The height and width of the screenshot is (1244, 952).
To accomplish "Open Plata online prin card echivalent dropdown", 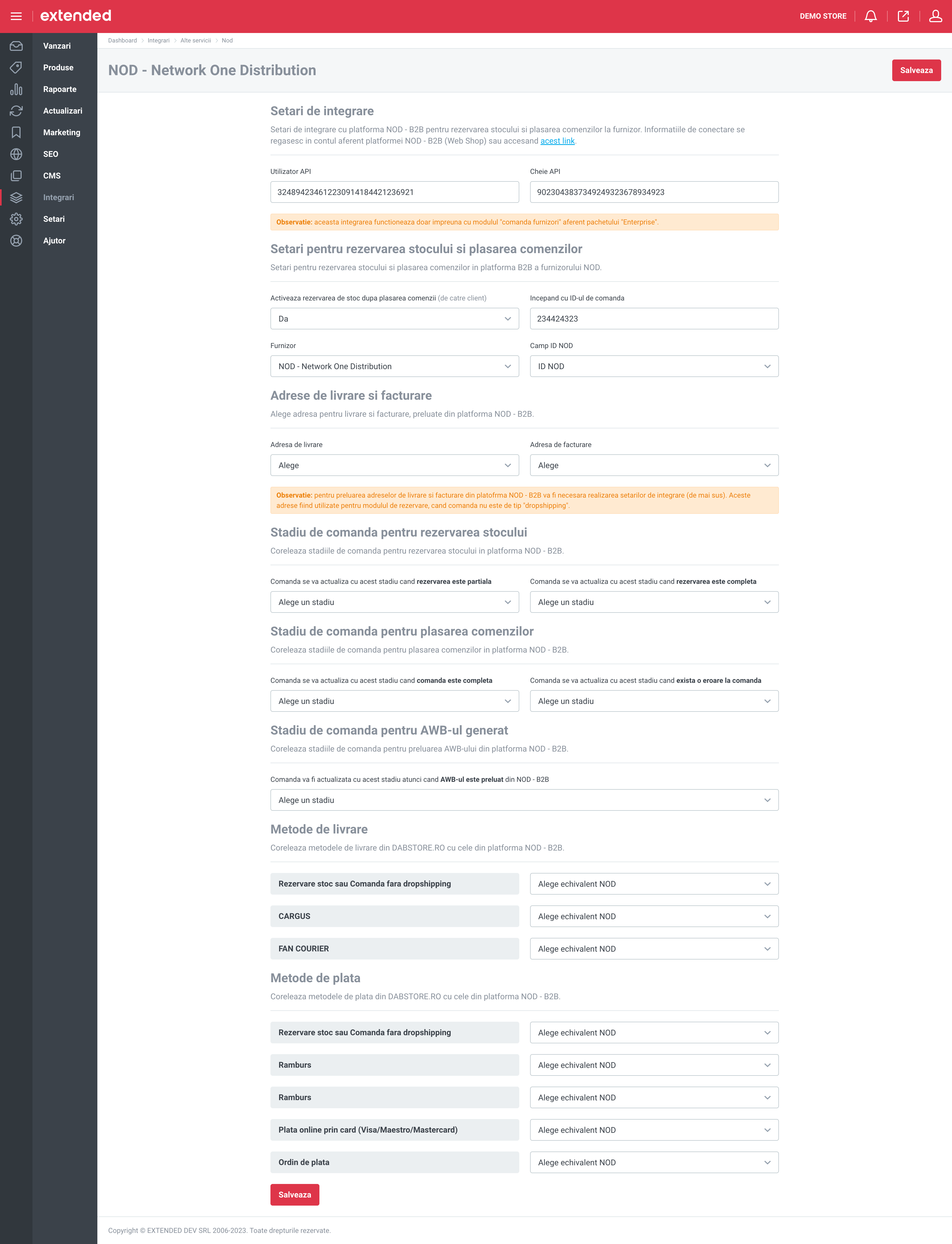I will click(x=654, y=1130).
